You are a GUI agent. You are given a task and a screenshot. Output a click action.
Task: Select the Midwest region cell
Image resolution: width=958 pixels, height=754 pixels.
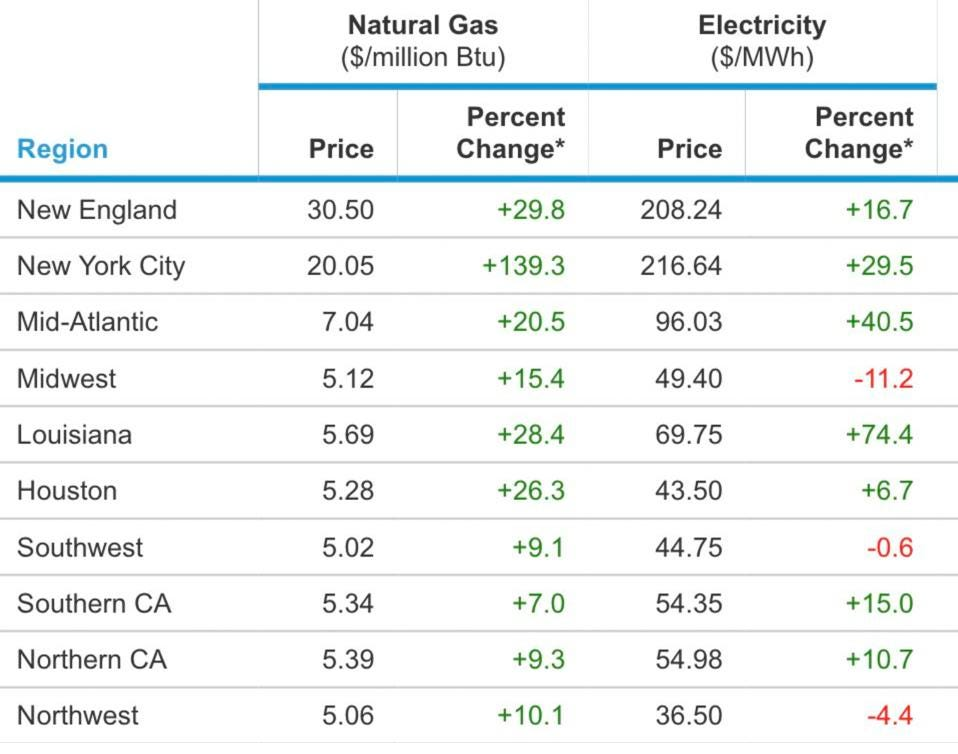(x=67, y=379)
